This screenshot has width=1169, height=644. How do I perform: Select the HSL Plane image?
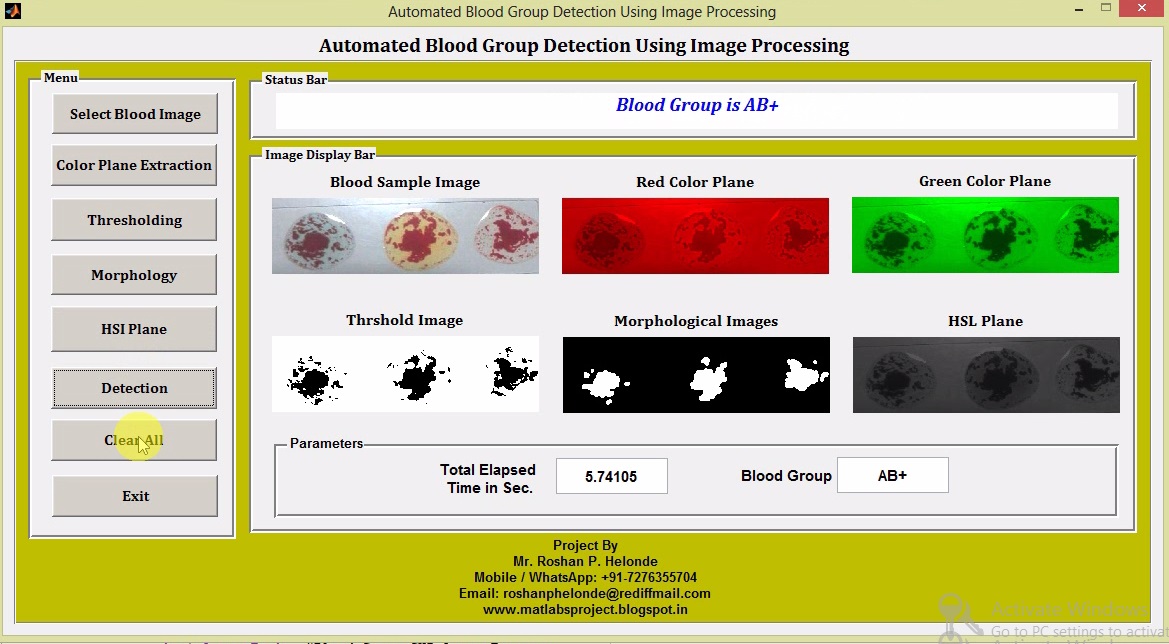point(984,374)
